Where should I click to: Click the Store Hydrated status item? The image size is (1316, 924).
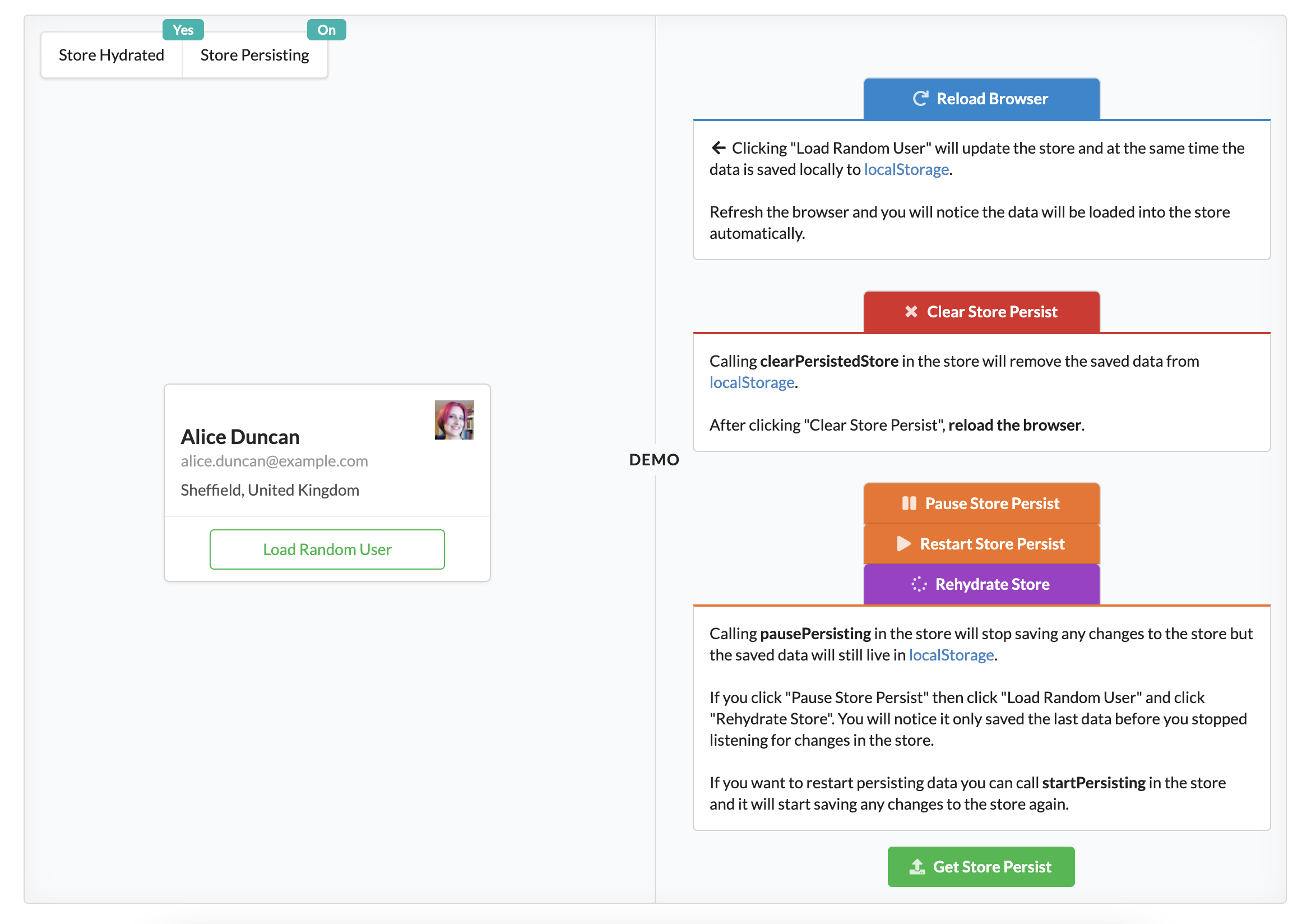tap(111, 55)
